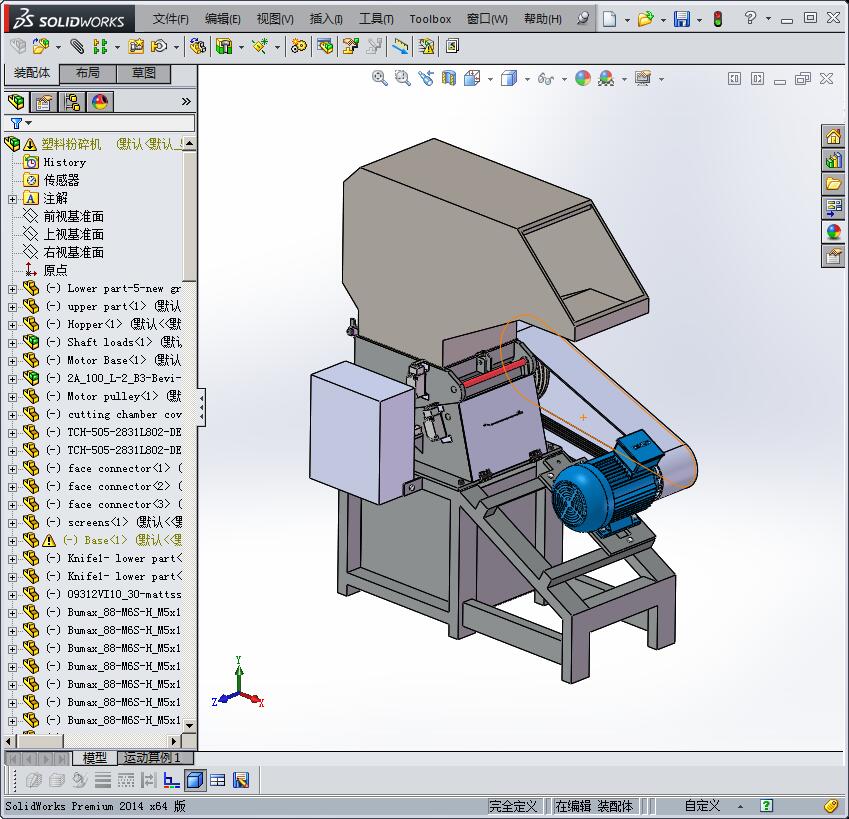Click the 自定义 units status button
Screen dimensions: 849x819
click(x=702, y=806)
